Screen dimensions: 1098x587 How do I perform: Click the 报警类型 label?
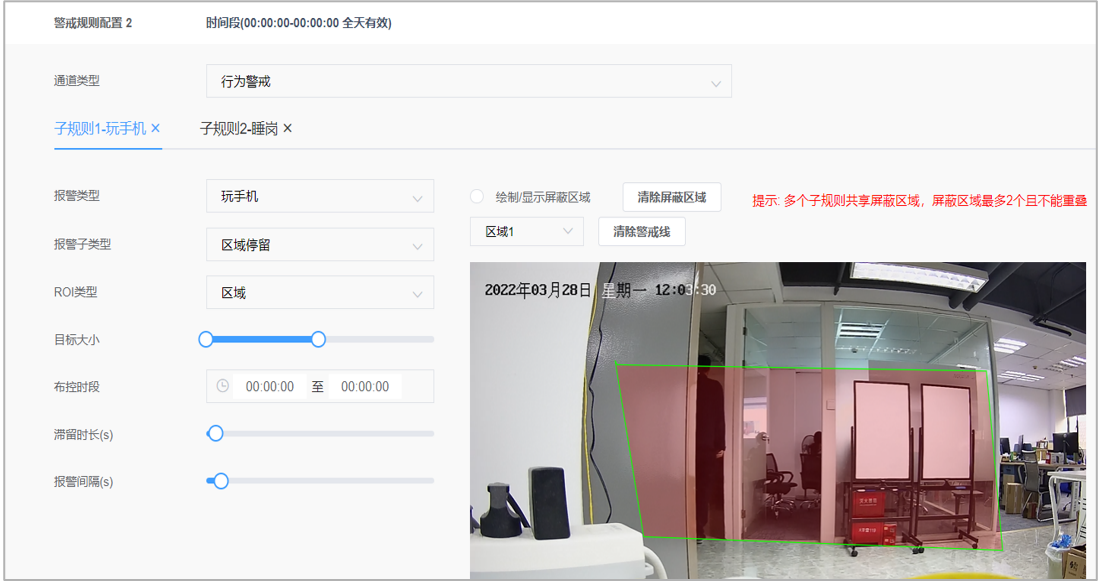[77, 196]
